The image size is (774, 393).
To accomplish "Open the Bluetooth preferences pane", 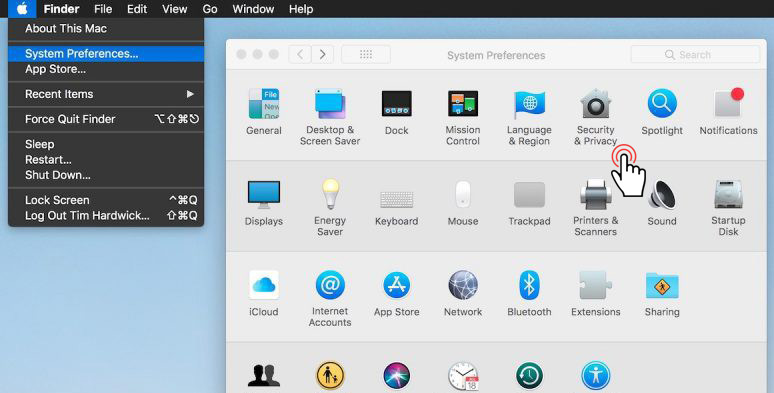I will pos(529,293).
